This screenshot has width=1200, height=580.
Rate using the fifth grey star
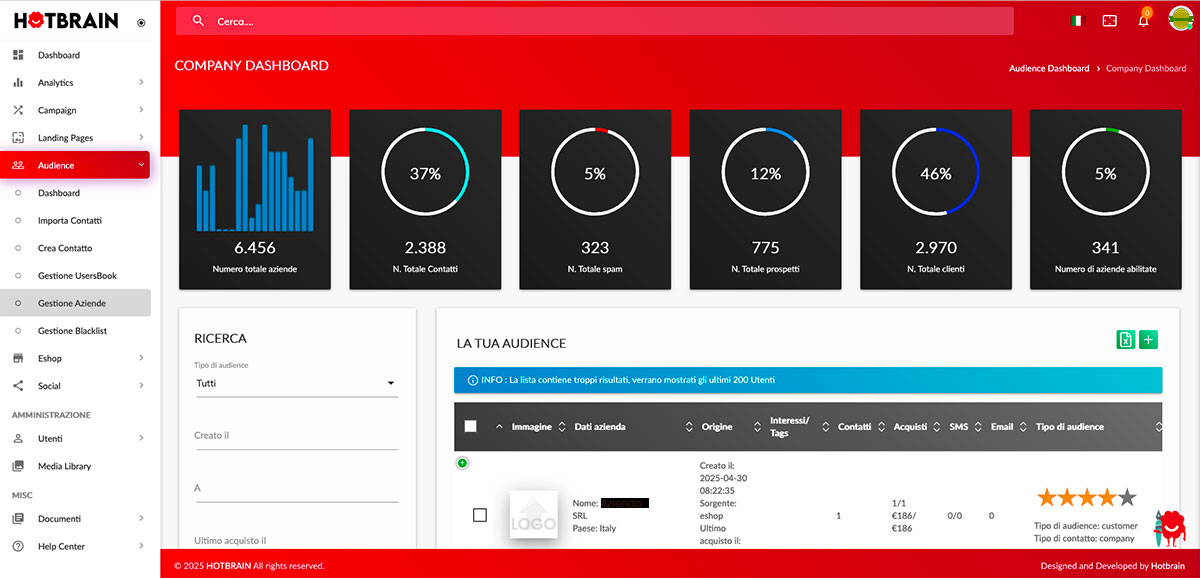[x=1127, y=497]
